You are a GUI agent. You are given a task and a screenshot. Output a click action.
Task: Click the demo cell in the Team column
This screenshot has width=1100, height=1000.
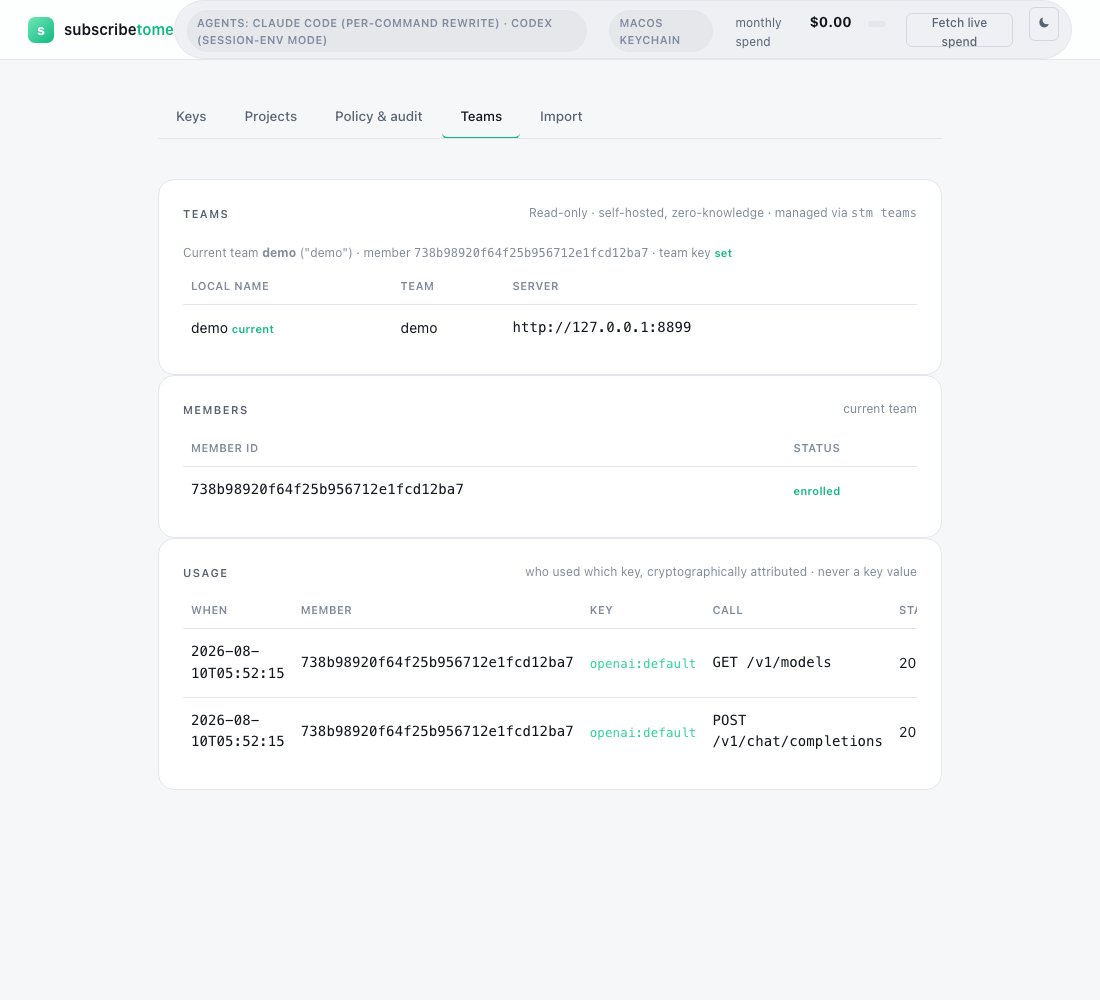(x=419, y=328)
